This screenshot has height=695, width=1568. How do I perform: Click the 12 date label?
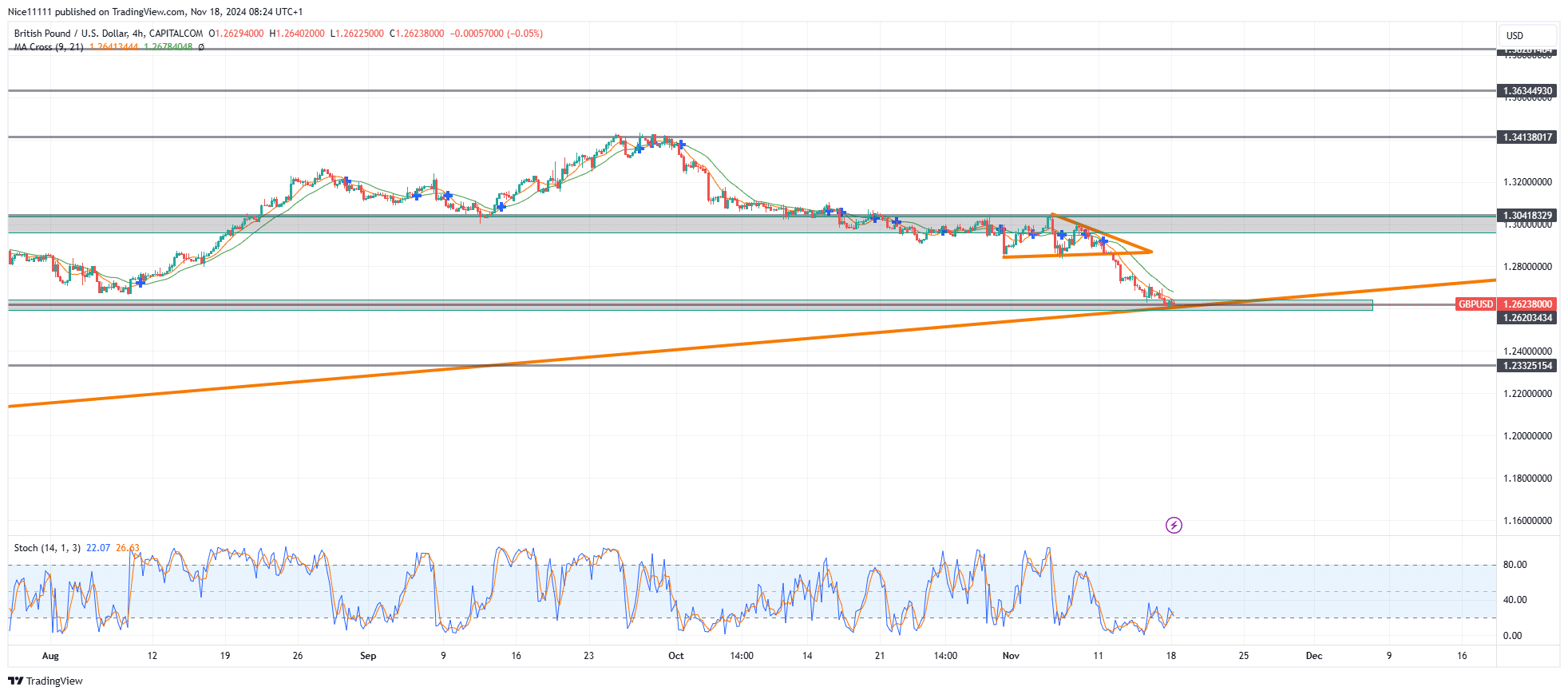click(152, 656)
